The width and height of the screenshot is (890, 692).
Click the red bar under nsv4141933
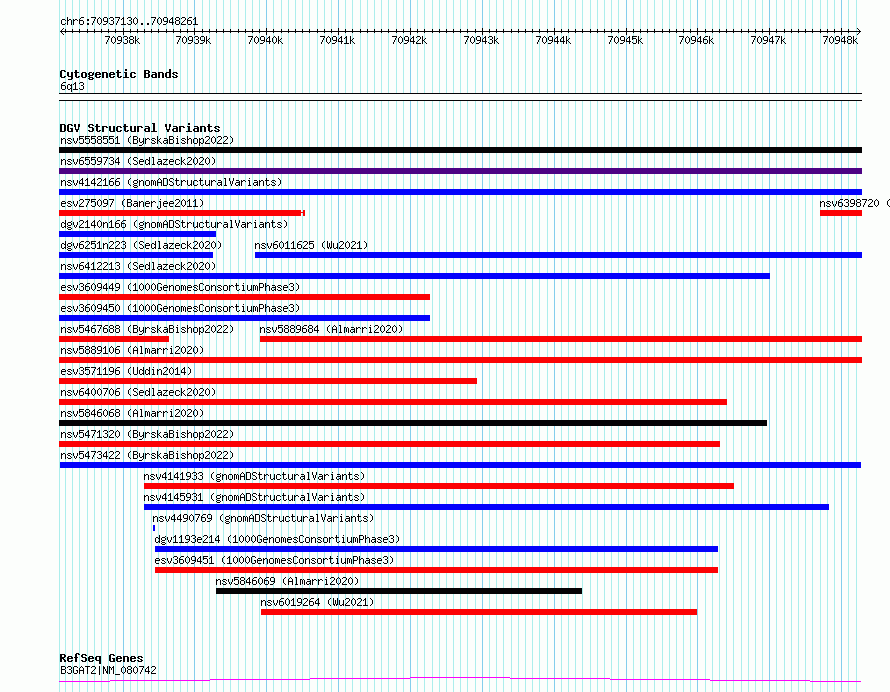[439, 487]
